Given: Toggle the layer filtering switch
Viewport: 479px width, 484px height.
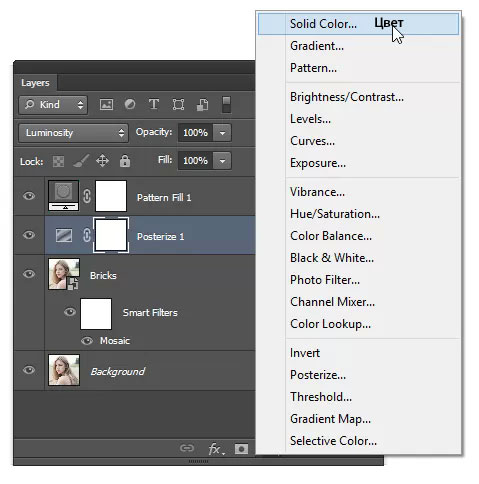Looking at the screenshot, I should point(226,105).
